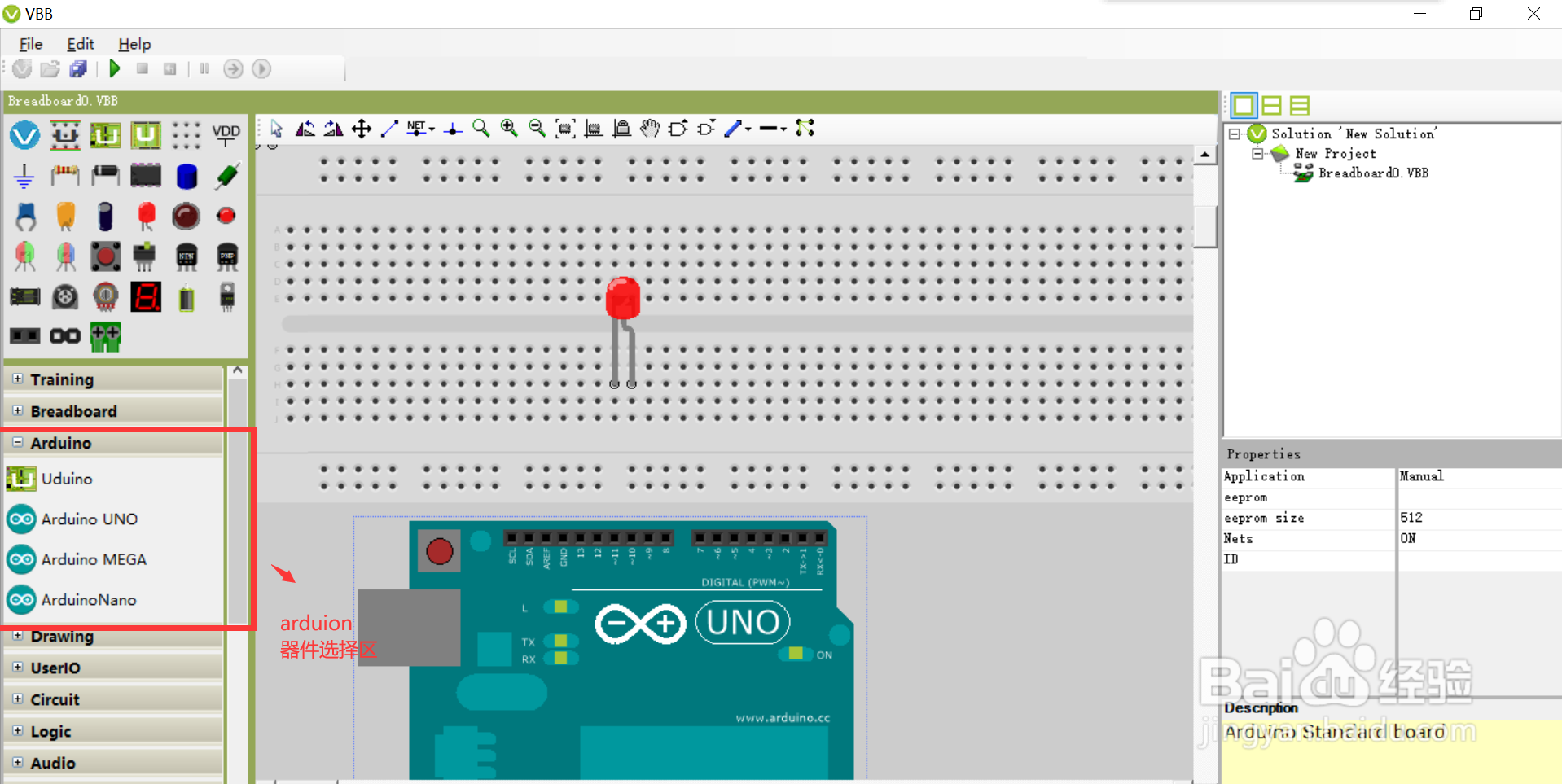Pick the orange tantalum capacitor component

[66, 217]
